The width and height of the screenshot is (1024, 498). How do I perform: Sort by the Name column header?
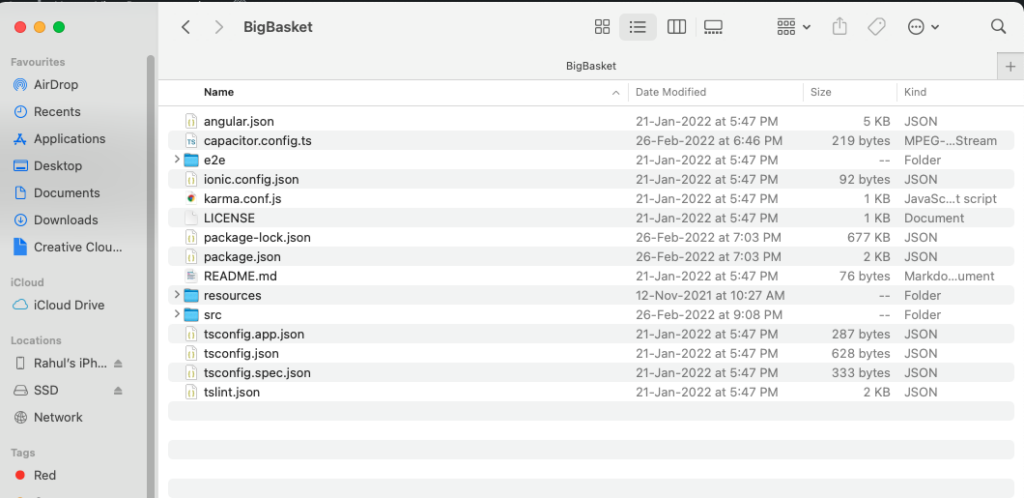(219, 92)
